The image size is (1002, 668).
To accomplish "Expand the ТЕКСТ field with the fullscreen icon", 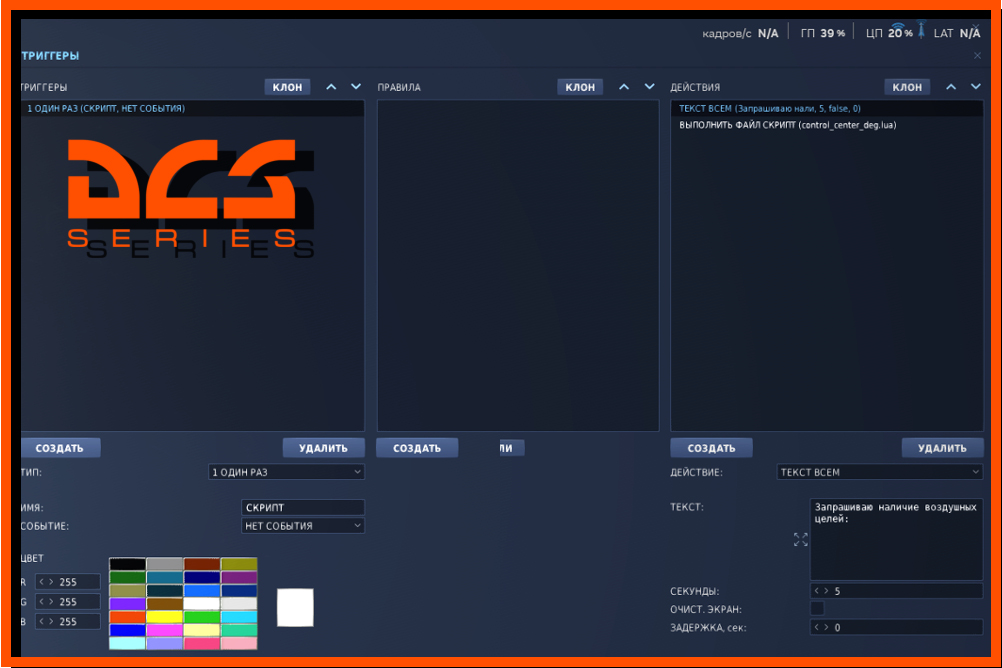I will tap(800, 540).
